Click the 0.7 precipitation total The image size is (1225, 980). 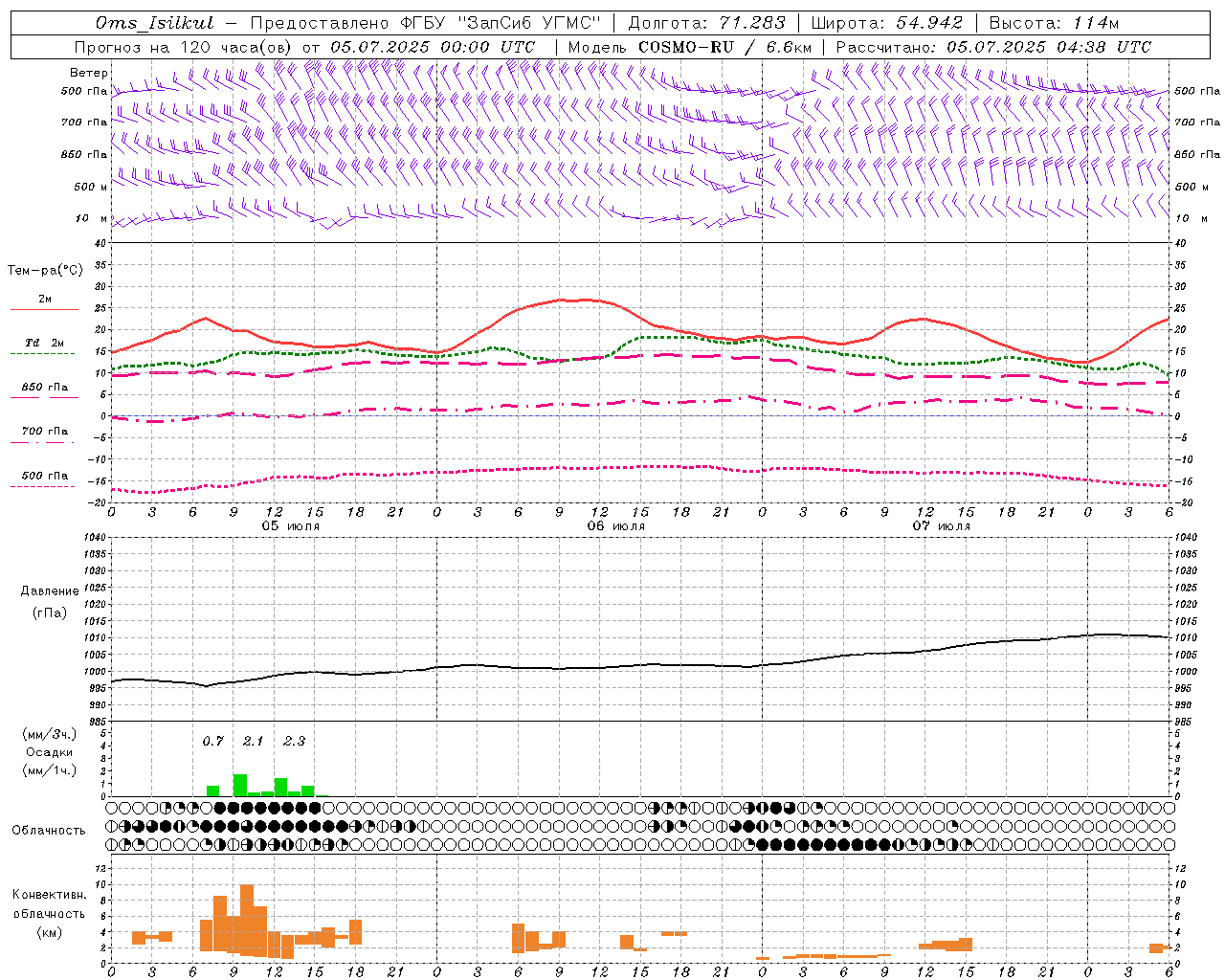coord(212,742)
